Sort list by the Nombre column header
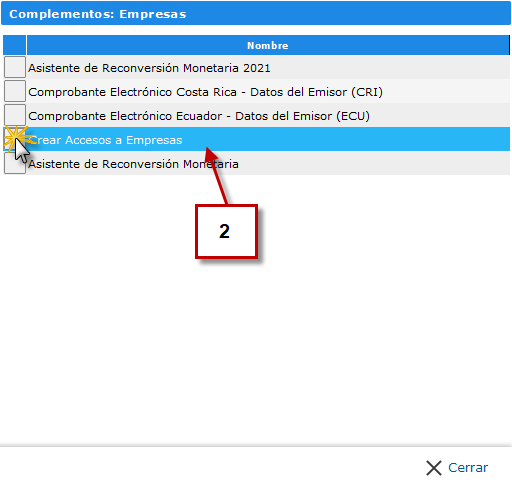 (268, 45)
